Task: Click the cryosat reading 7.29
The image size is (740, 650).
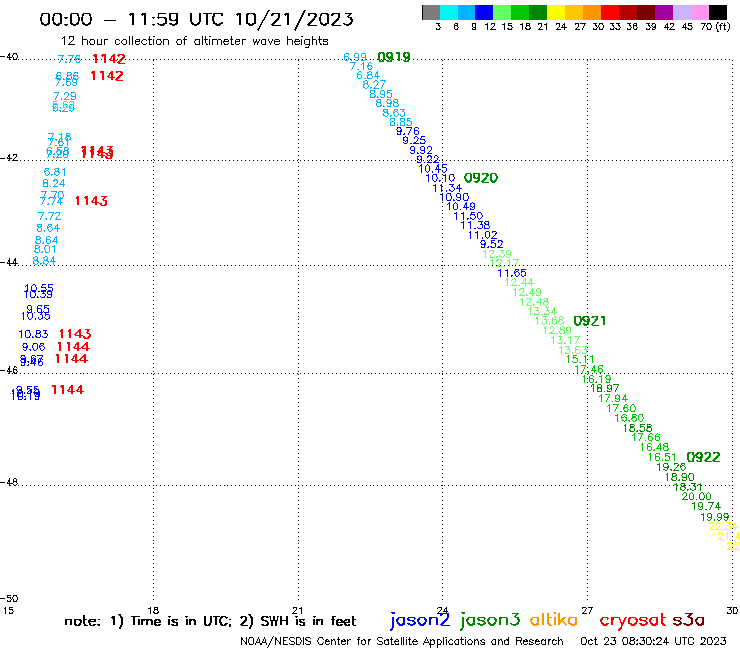Action: click(x=65, y=96)
